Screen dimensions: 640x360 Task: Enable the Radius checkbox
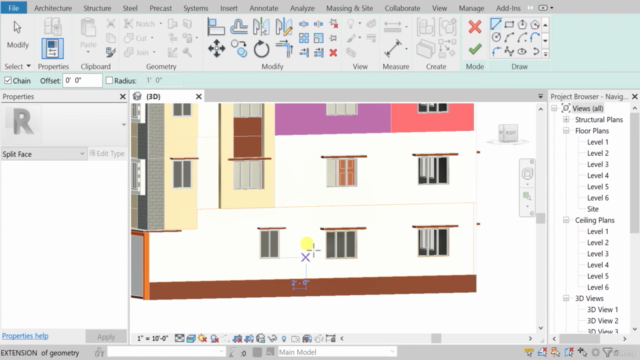[x=109, y=80]
